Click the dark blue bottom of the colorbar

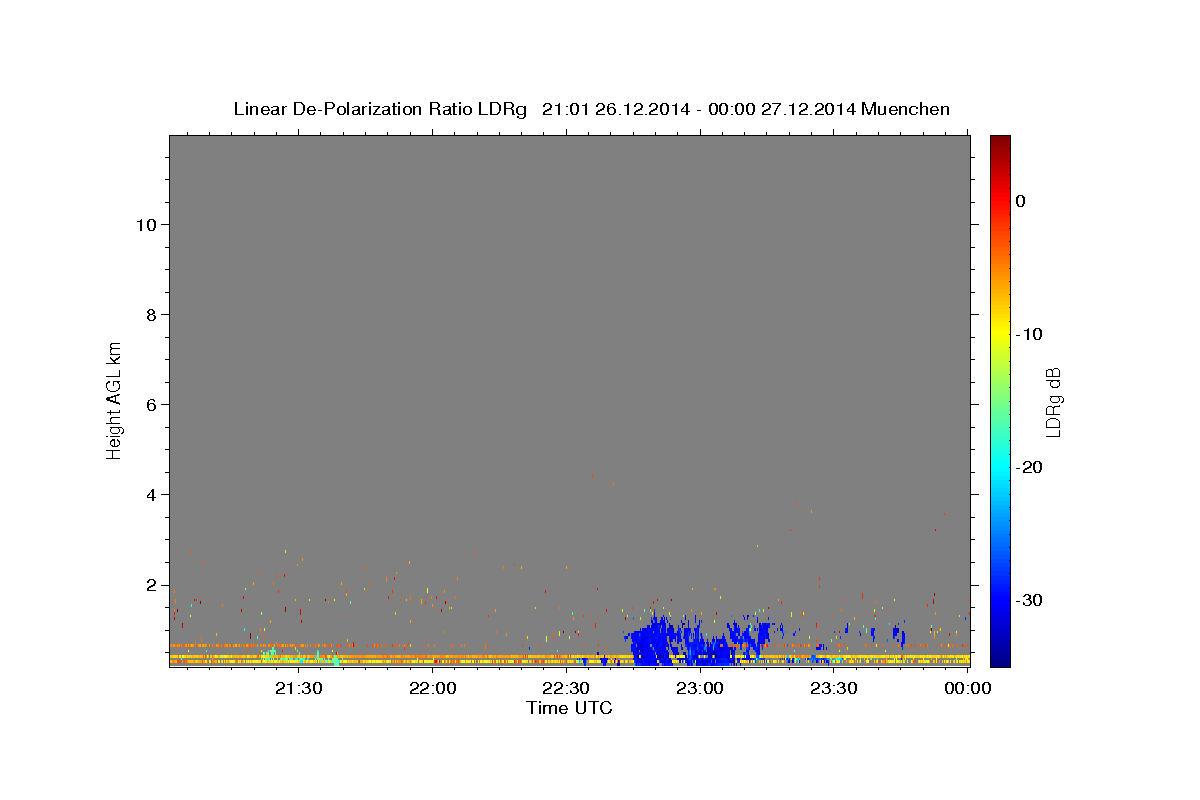[x=1000, y=658]
